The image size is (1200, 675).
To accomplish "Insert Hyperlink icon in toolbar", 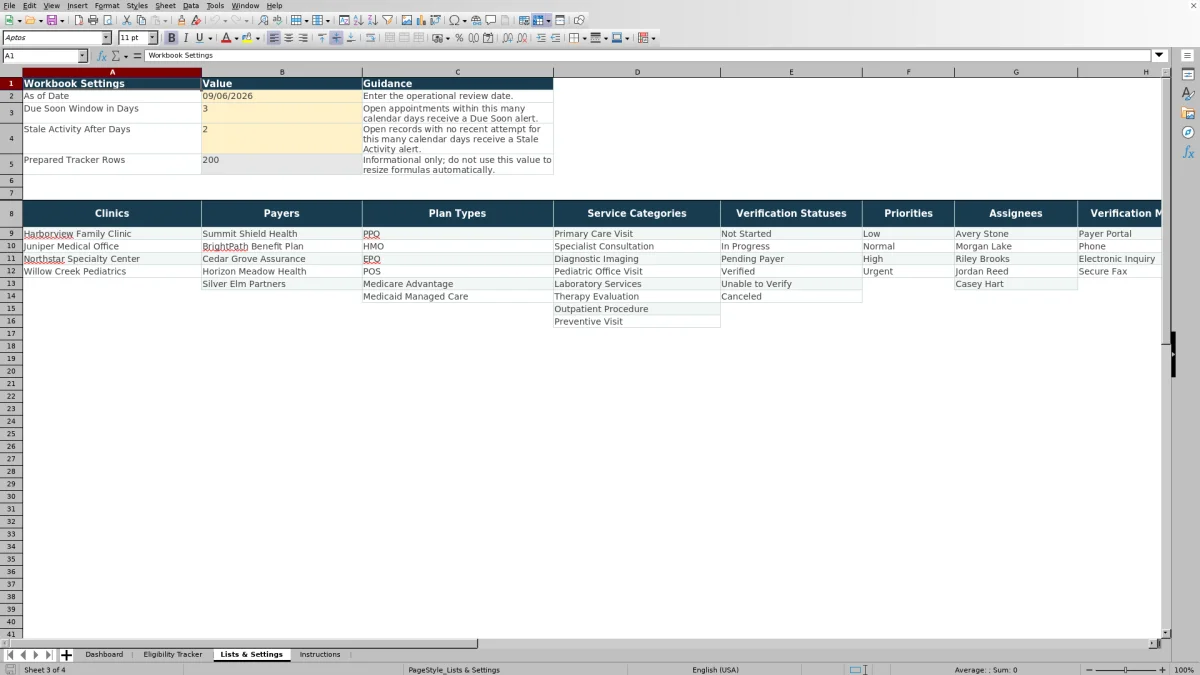I will (x=476, y=20).
